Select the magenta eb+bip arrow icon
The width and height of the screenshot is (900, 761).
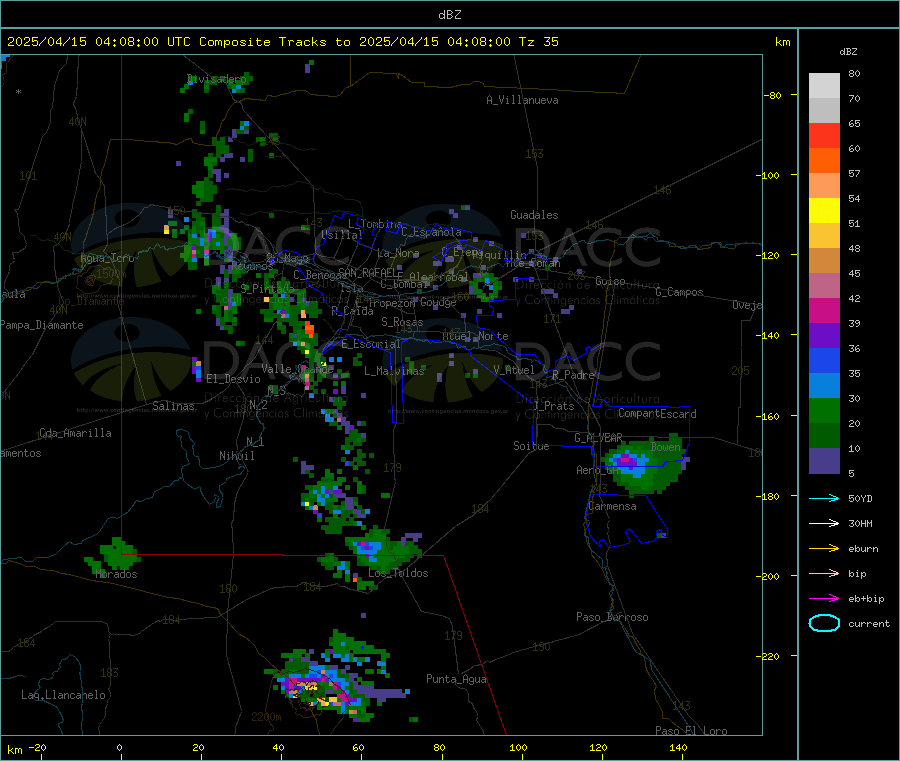pyautogui.click(x=824, y=598)
